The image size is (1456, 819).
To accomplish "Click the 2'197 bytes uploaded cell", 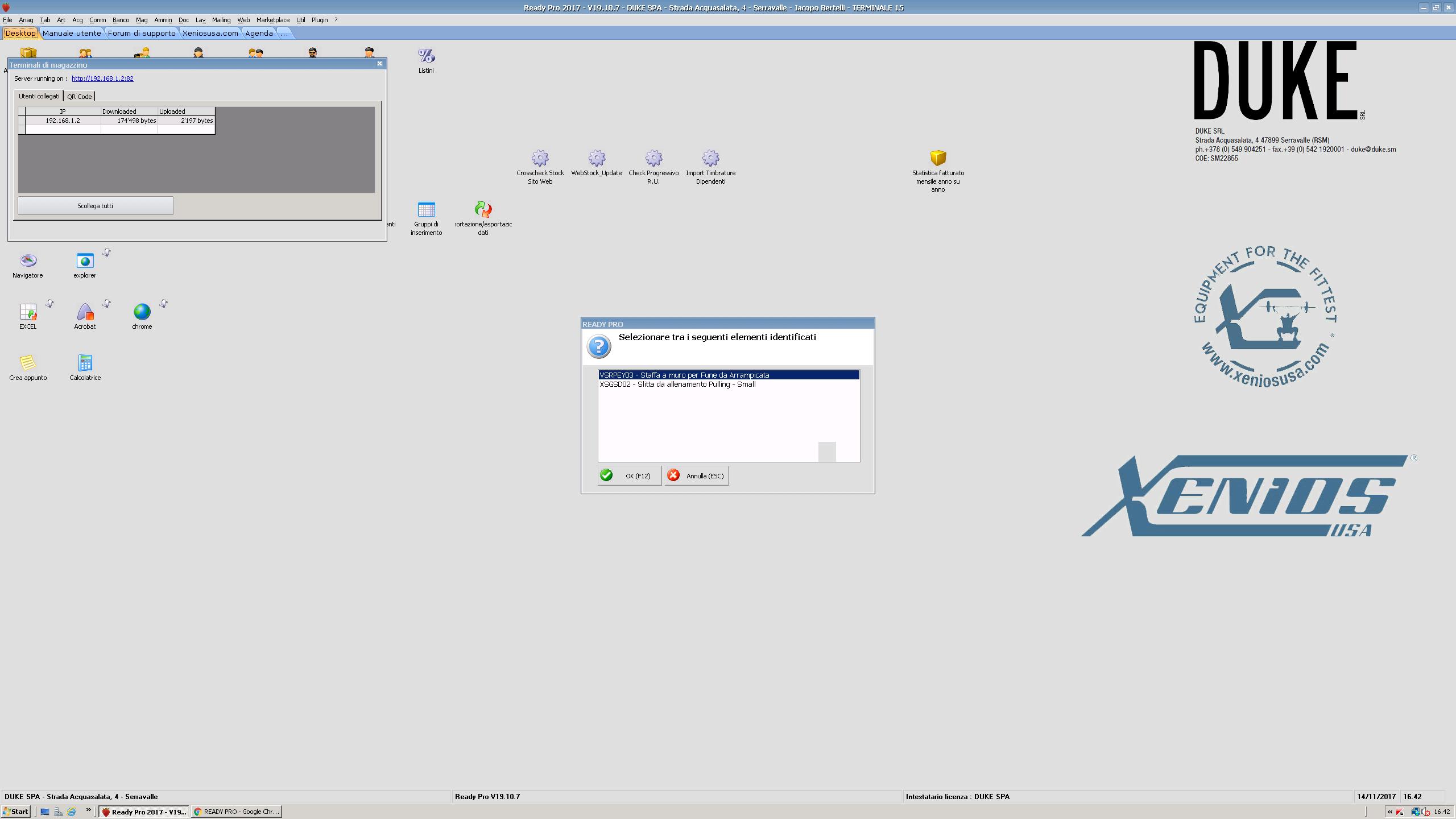I will (186, 121).
